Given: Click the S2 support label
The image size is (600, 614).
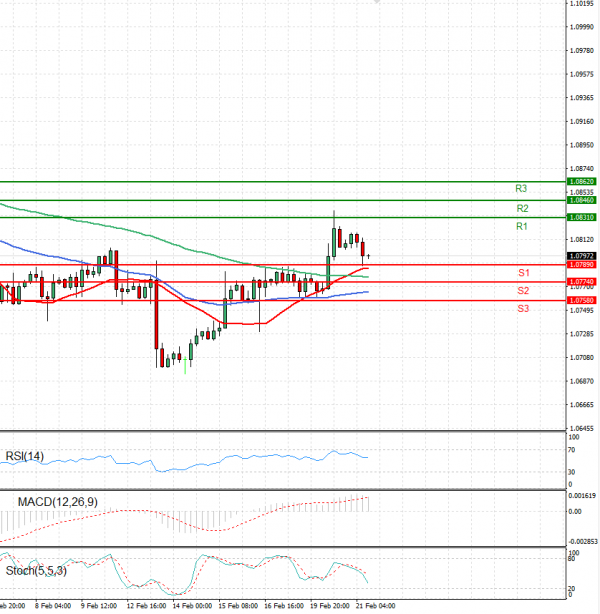Looking at the screenshot, I should pos(523,291).
